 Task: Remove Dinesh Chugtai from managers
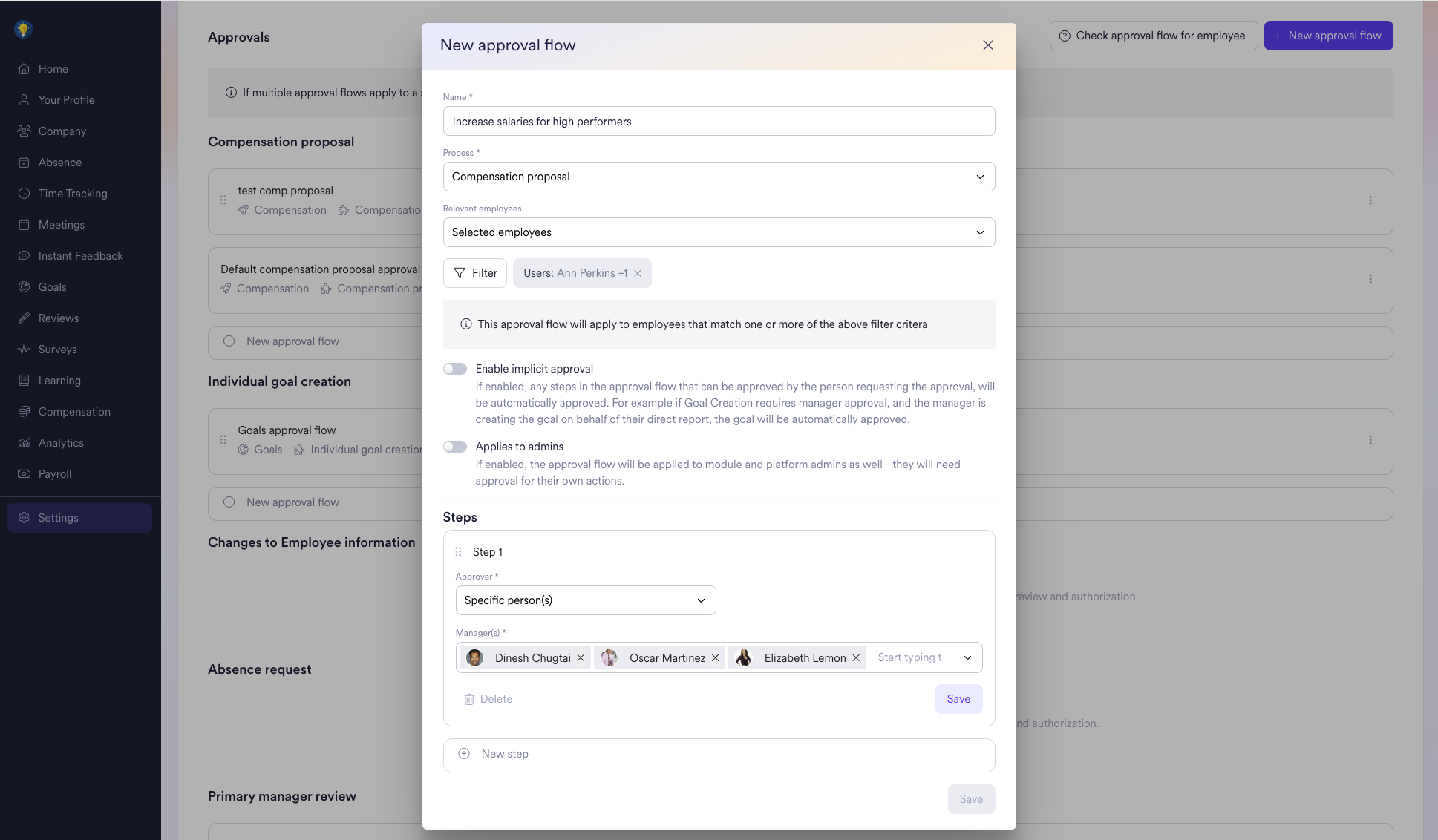click(581, 658)
